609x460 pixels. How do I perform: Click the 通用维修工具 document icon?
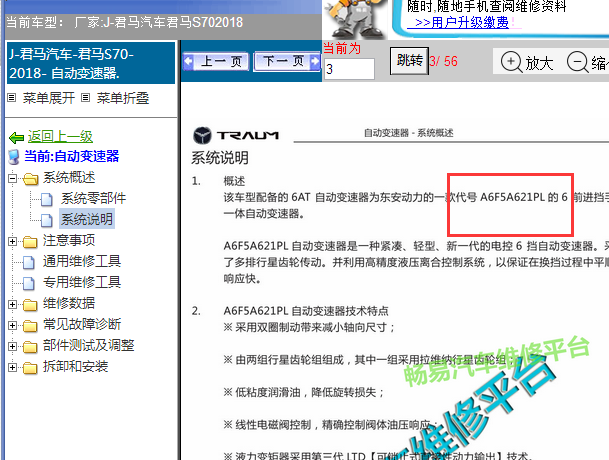28,262
